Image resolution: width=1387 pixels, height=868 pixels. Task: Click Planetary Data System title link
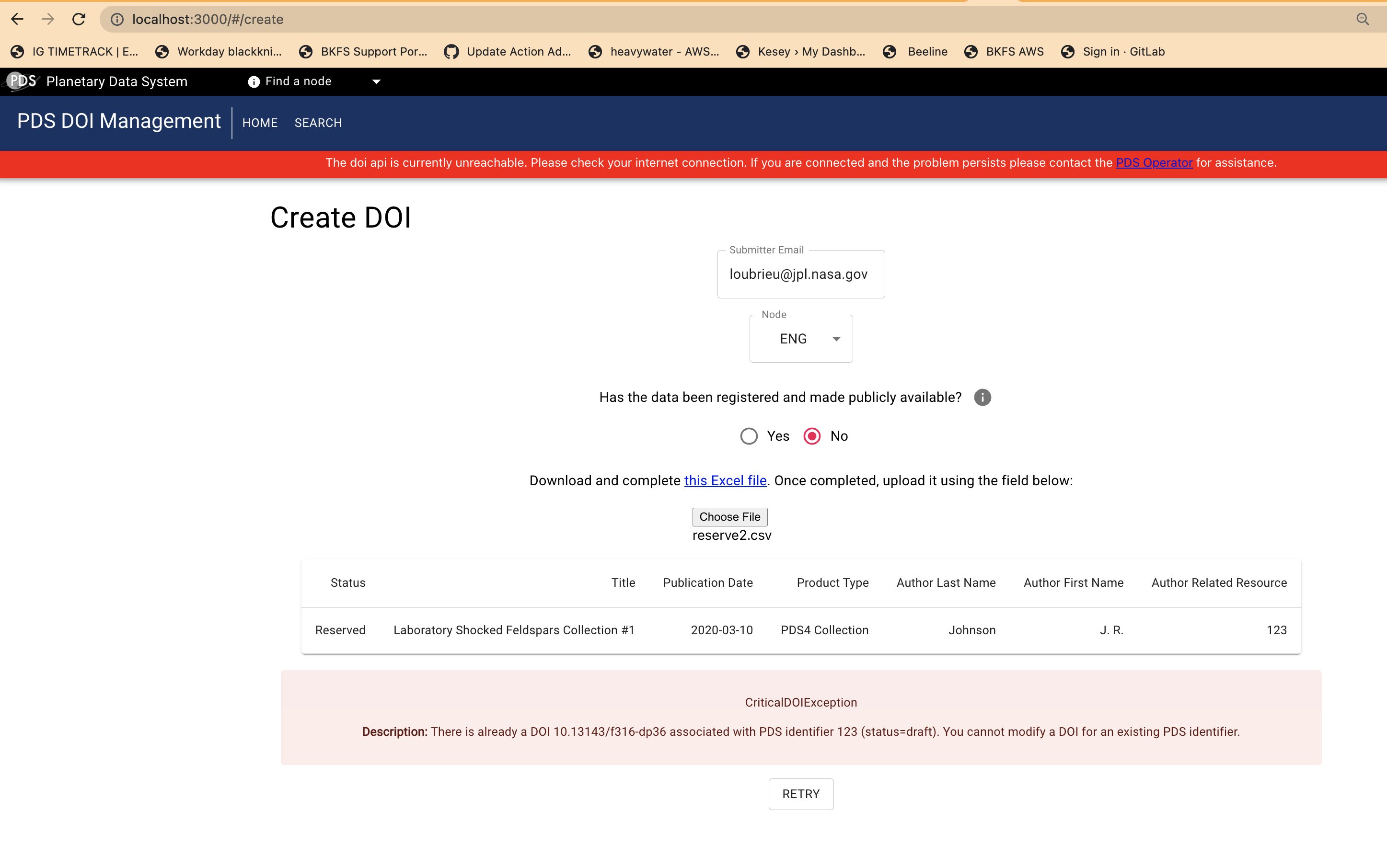click(x=116, y=81)
